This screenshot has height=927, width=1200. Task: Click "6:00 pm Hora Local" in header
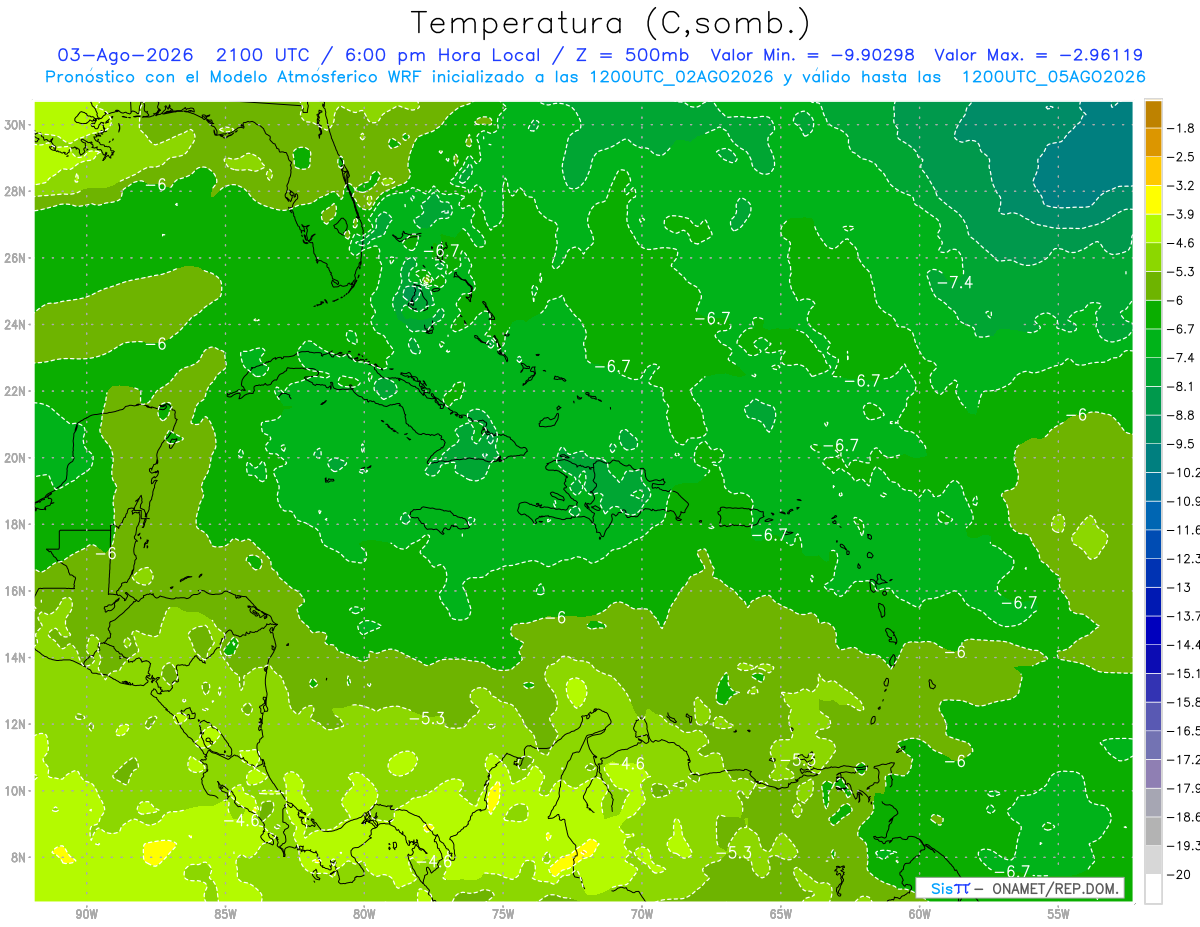click(x=442, y=55)
